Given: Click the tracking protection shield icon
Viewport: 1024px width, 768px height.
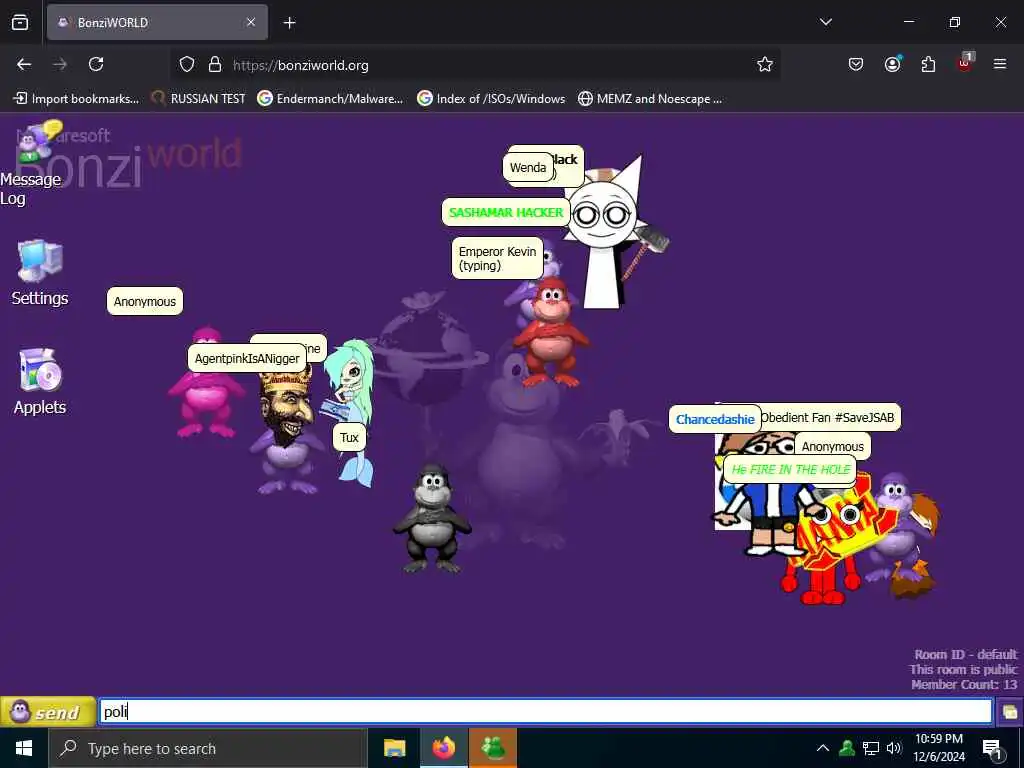Looking at the screenshot, I should [x=187, y=65].
